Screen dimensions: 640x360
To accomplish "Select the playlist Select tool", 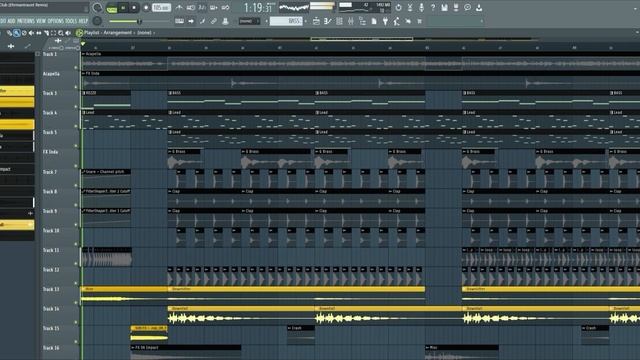I will pyautogui.click(x=53, y=33).
